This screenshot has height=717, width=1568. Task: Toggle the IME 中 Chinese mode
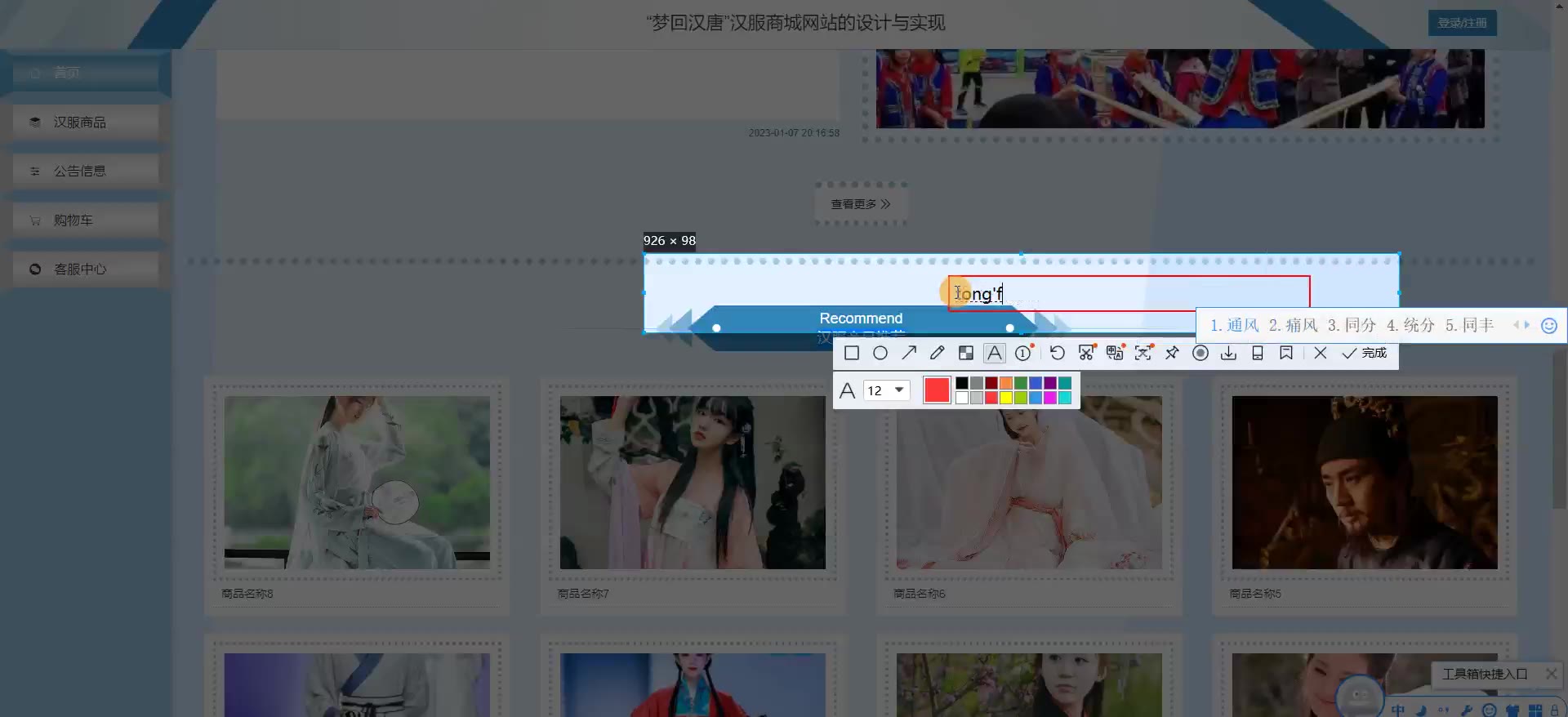click(1398, 710)
